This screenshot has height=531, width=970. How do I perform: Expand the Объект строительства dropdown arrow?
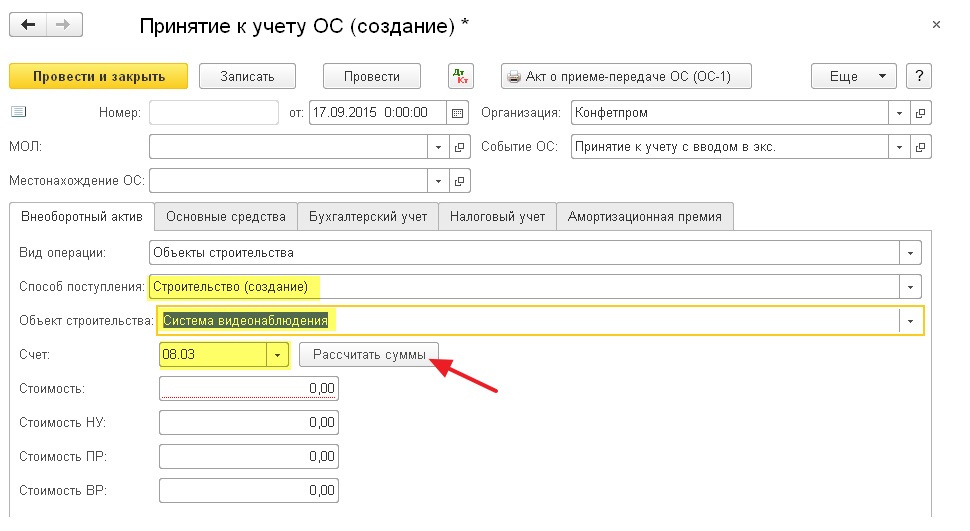pos(910,321)
